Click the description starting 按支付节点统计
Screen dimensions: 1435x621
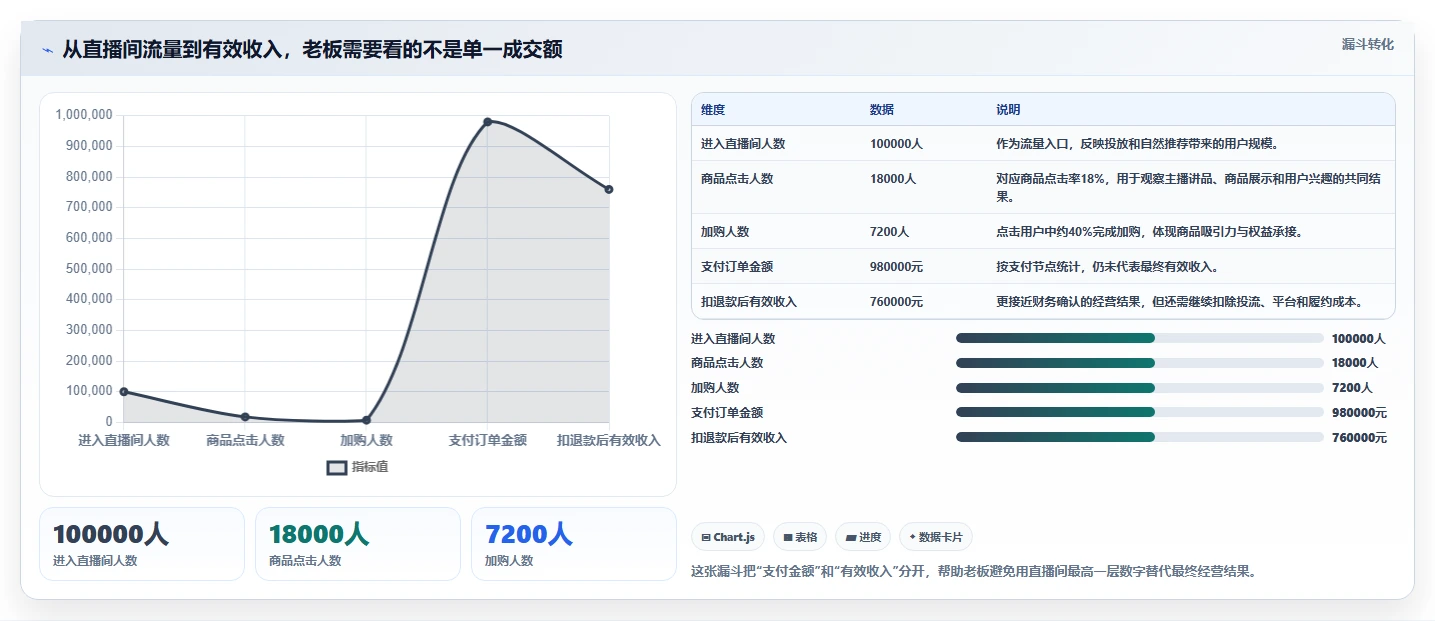[x=1107, y=266]
